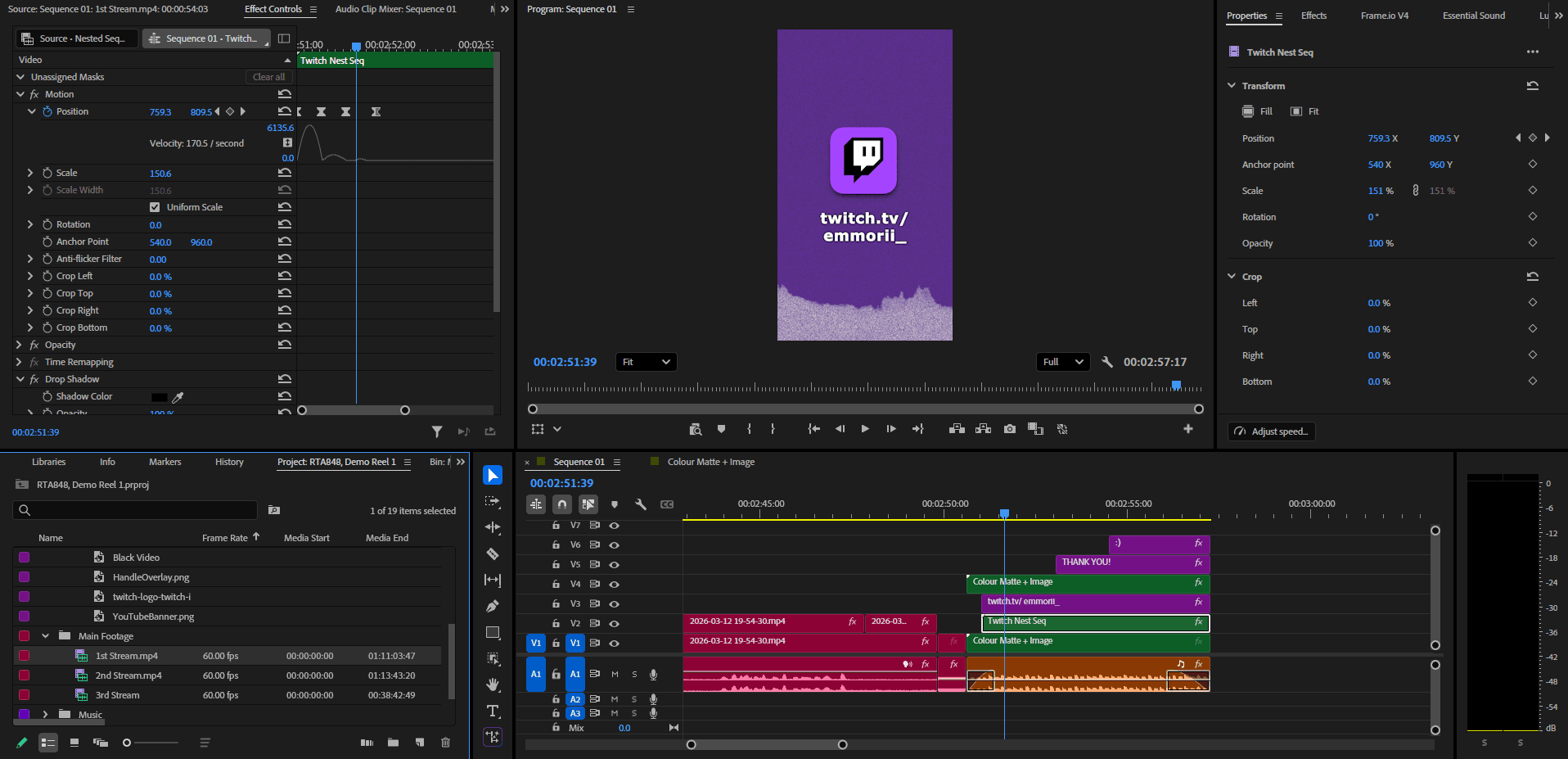Reset Transform in Properties panel
This screenshot has height=759, width=1568.
[x=1533, y=85]
